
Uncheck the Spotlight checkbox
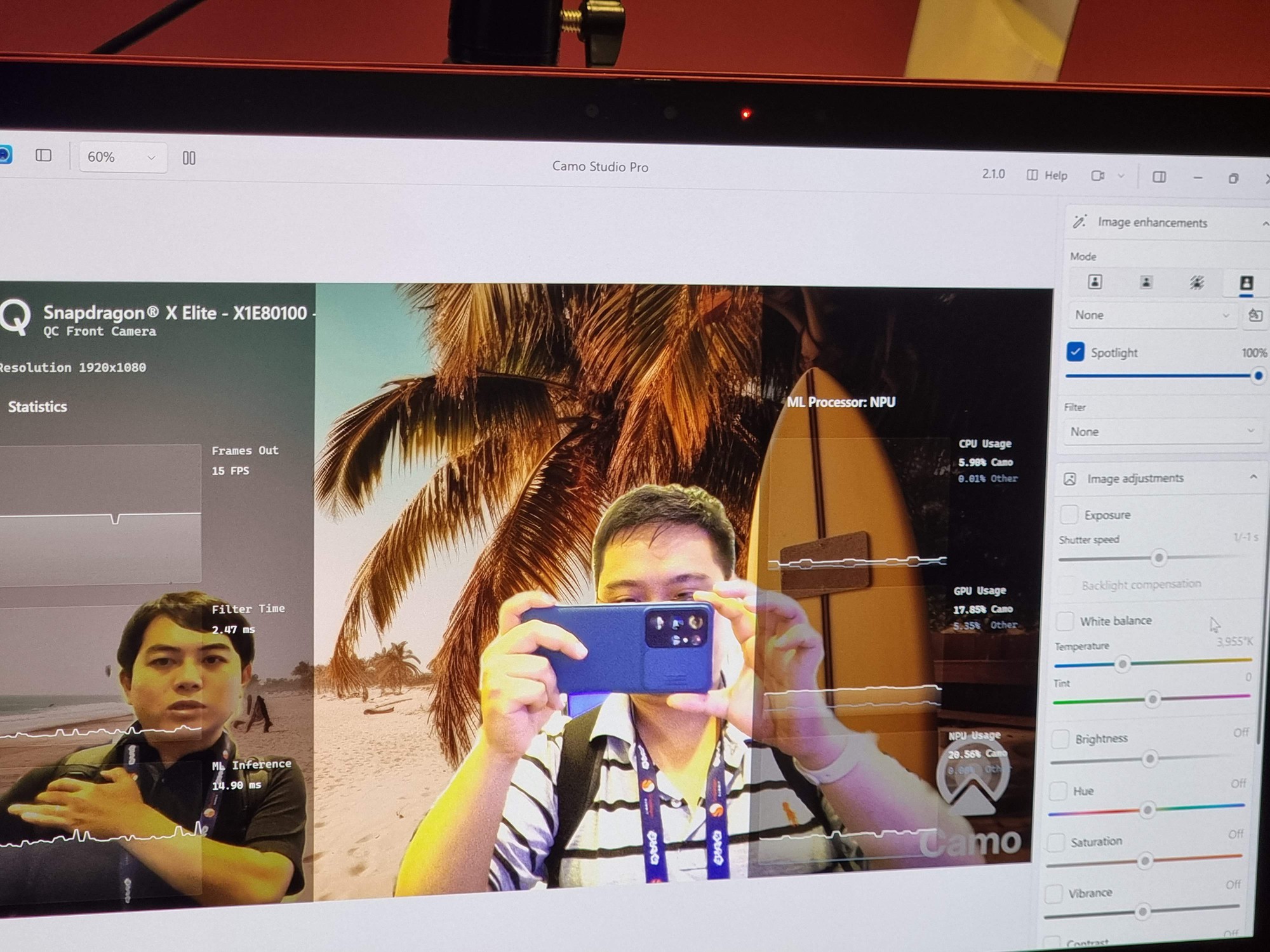1075,352
